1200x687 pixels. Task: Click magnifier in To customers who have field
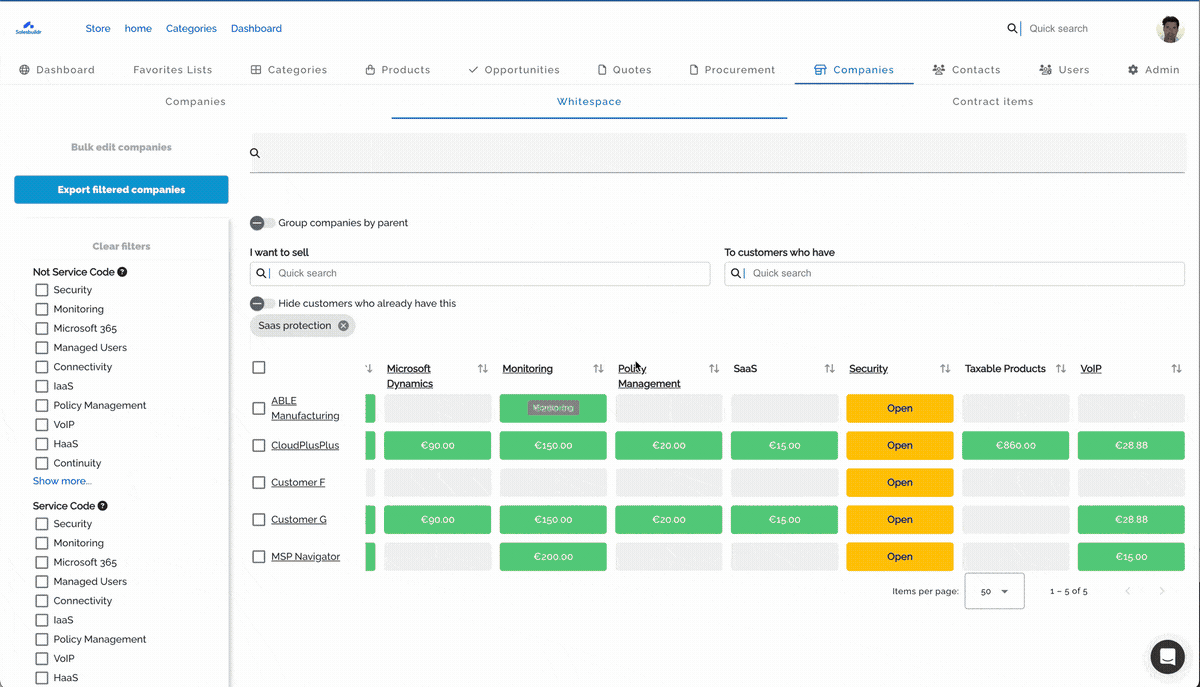(x=737, y=273)
